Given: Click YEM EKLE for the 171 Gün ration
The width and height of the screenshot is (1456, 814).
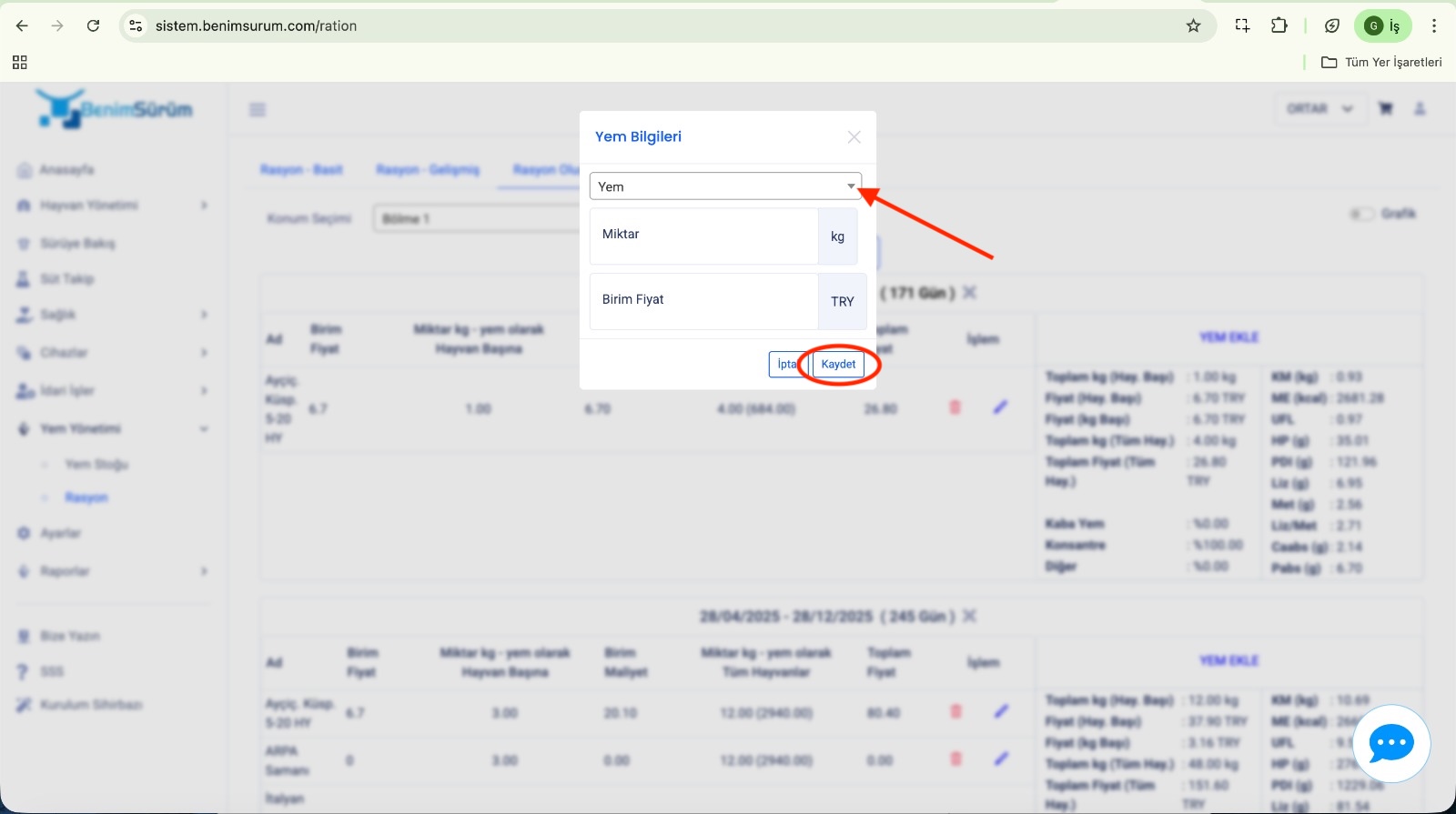Looking at the screenshot, I should coord(1228,337).
